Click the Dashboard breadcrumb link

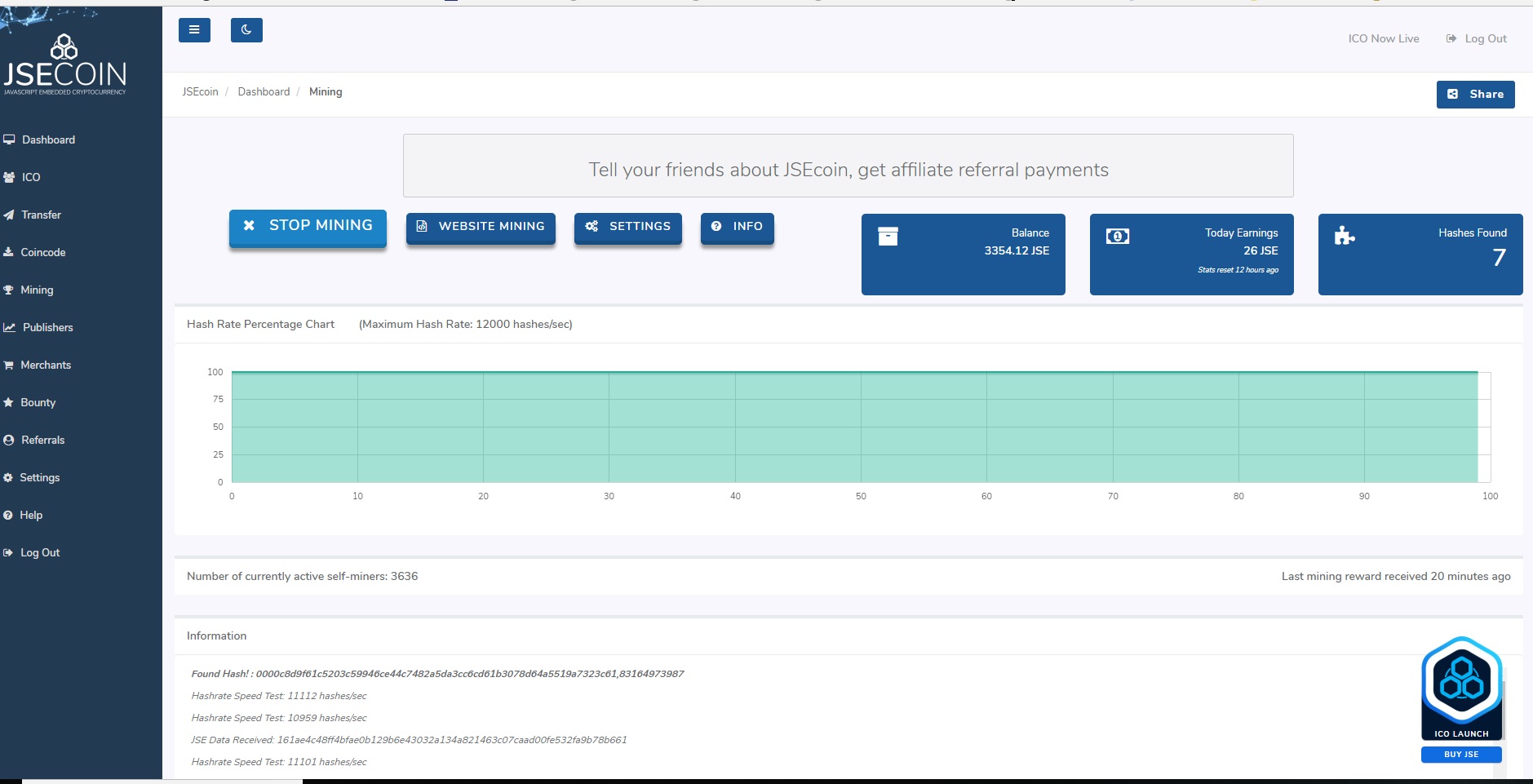click(x=264, y=91)
